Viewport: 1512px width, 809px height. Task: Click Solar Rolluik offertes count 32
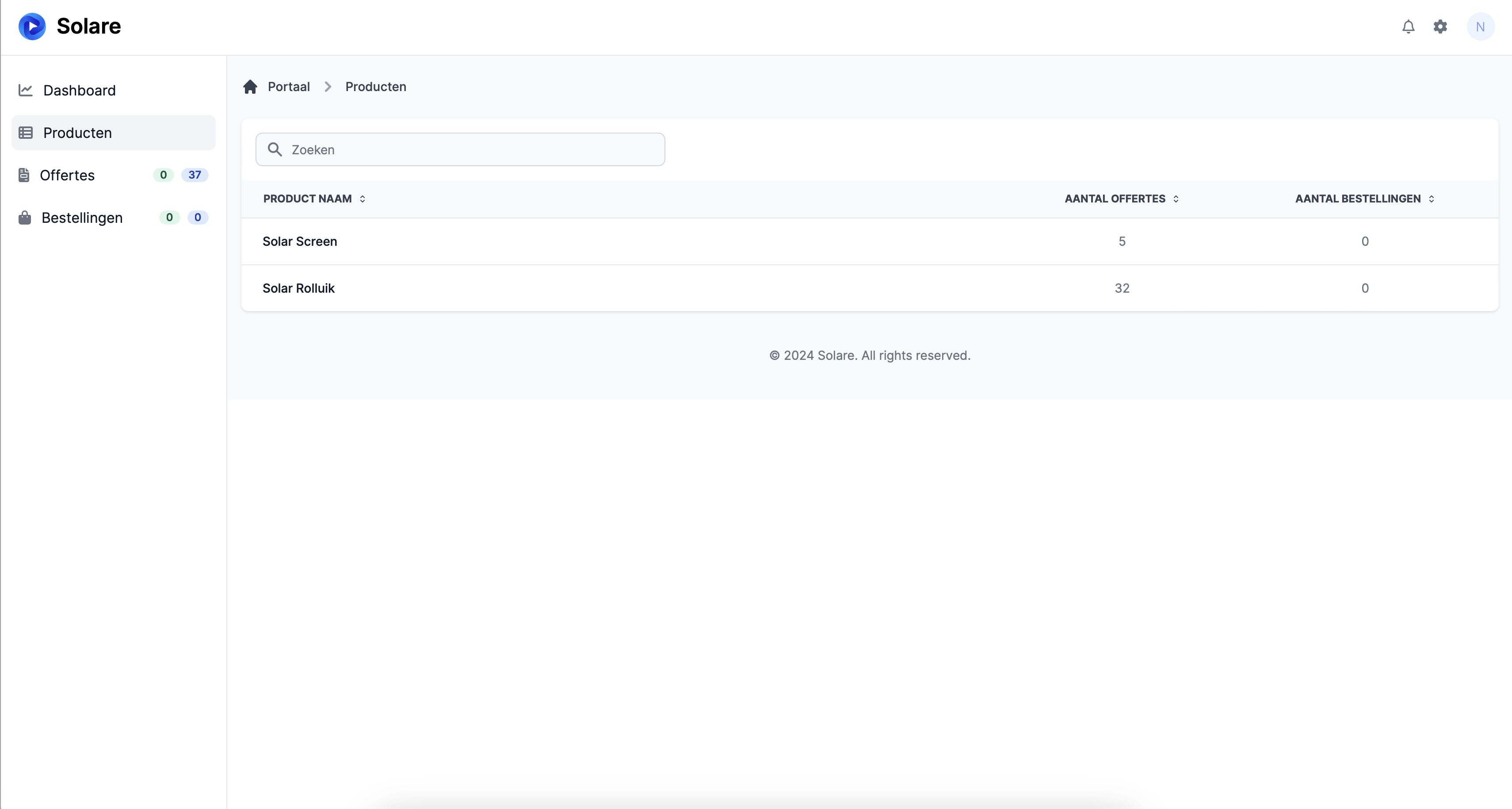[1122, 288]
